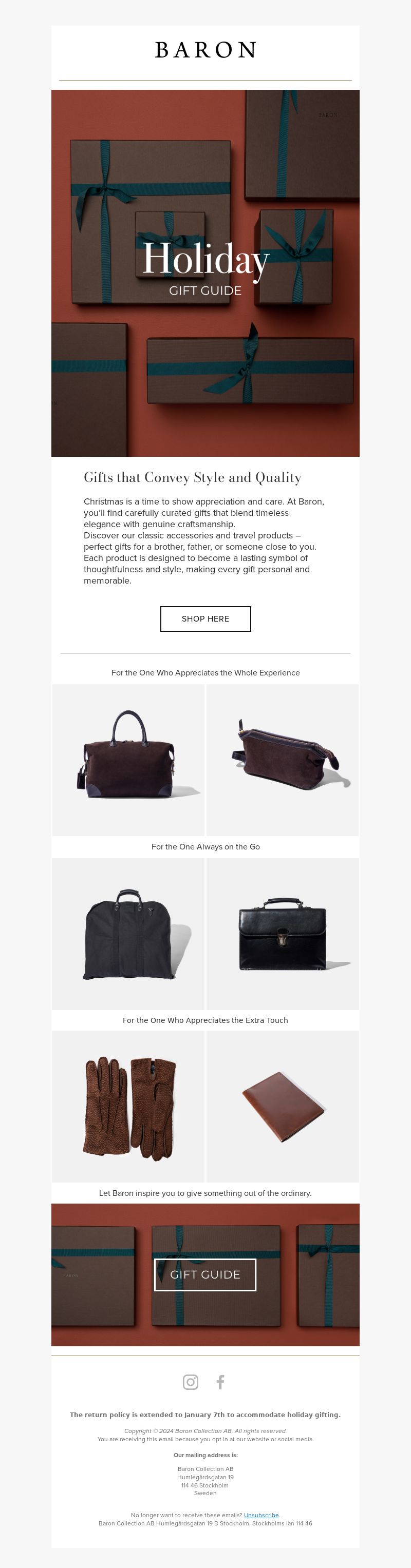
Task: Click the 'Let Baron inspire you' text
Action: (x=205, y=1193)
